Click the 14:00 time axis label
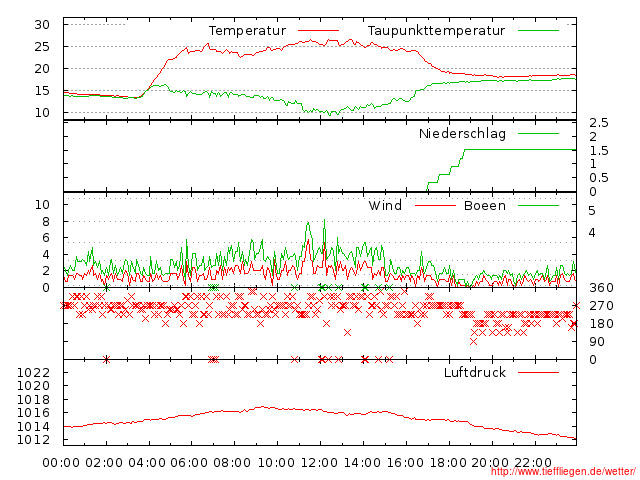This screenshot has width=640, height=480. [x=362, y=462]
